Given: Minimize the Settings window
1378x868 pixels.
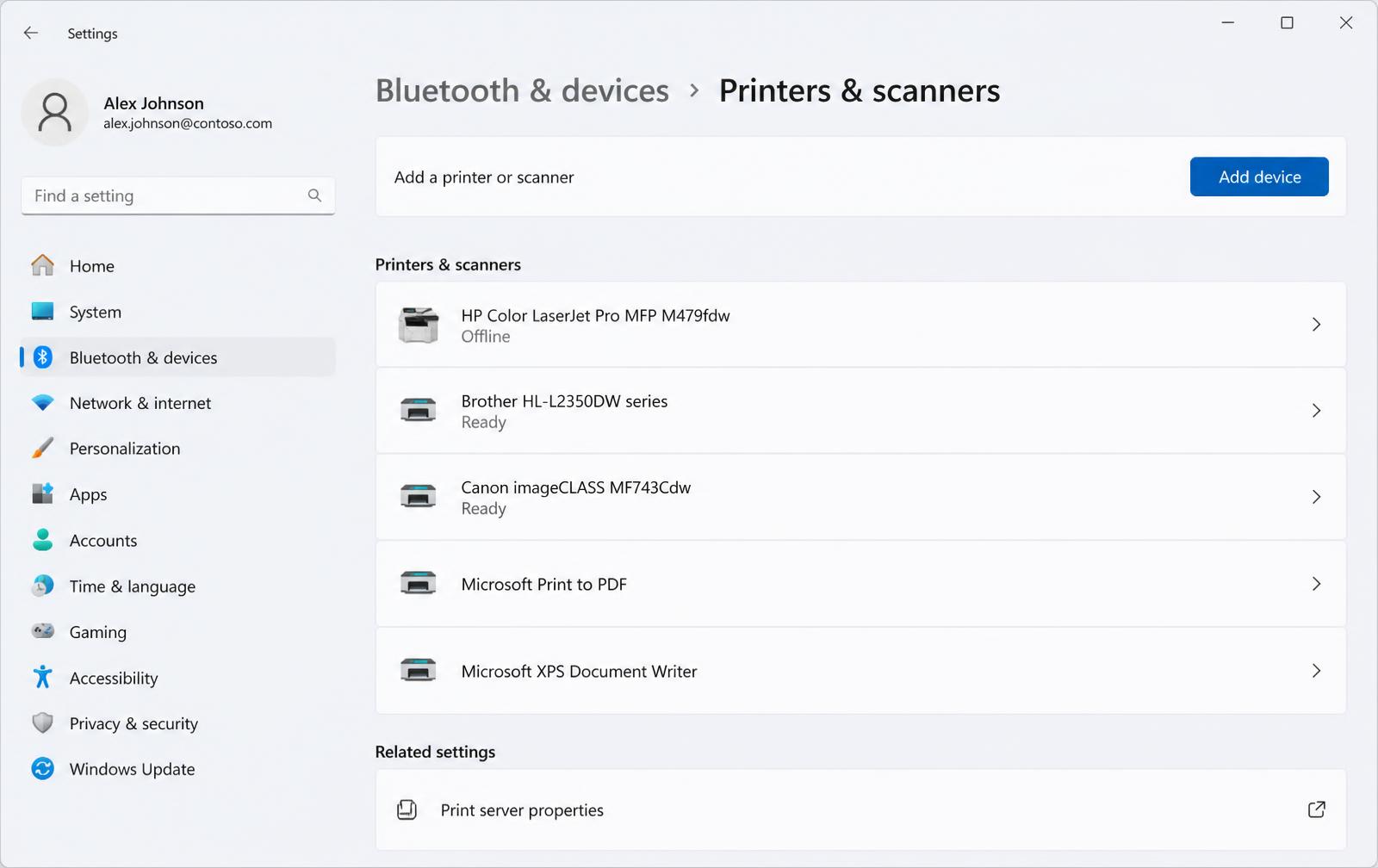Looking at the screenshot, I should (x=1228, y=22).
